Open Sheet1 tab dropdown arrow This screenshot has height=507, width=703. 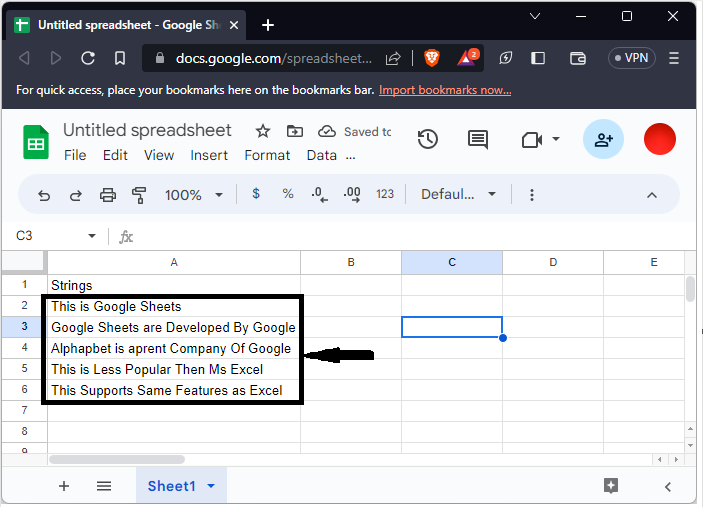(x=211, y=486)
